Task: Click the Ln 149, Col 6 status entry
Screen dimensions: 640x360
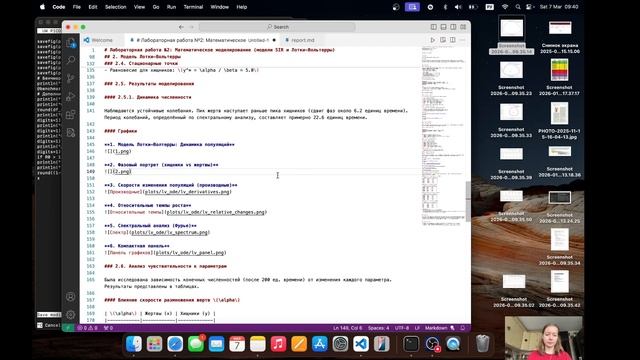Action: click(x=347, y=328)
